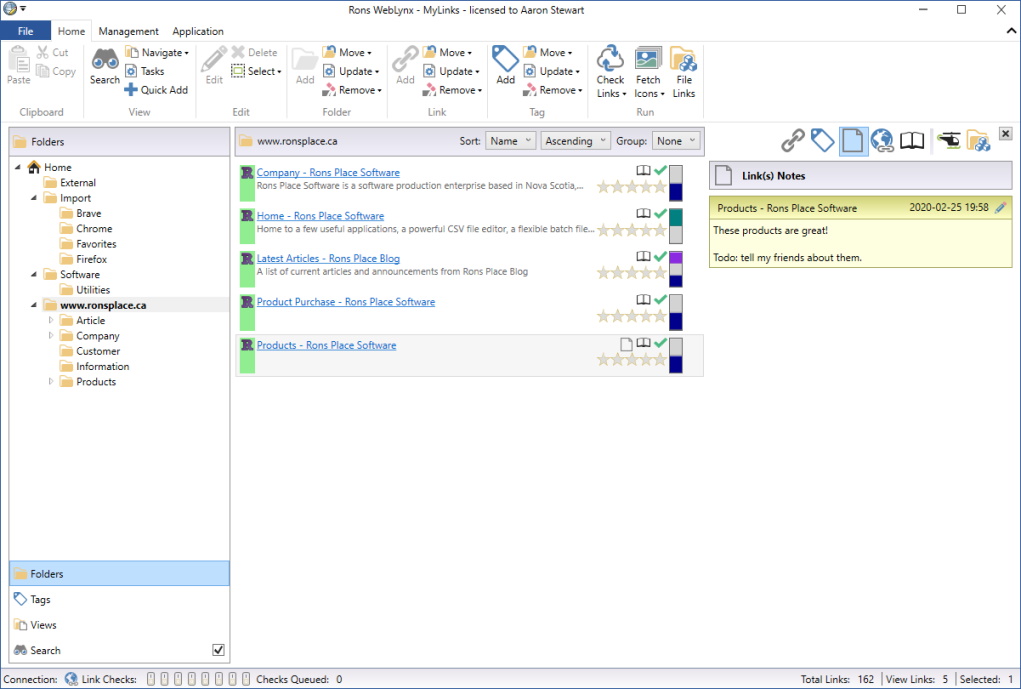Viewport: 1021px width, 689px height.
Task: Collapse the Import folder in tree
Action: point(34,198)
